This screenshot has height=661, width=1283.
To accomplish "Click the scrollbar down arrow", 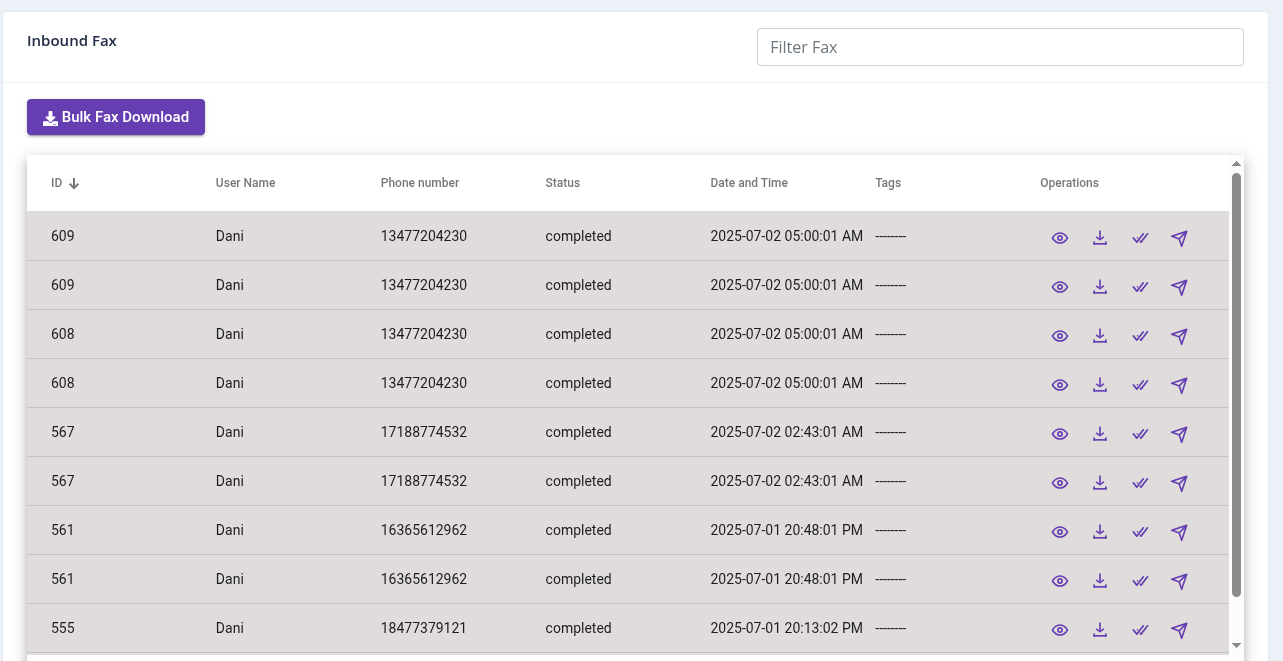I will click(1236, 645).
